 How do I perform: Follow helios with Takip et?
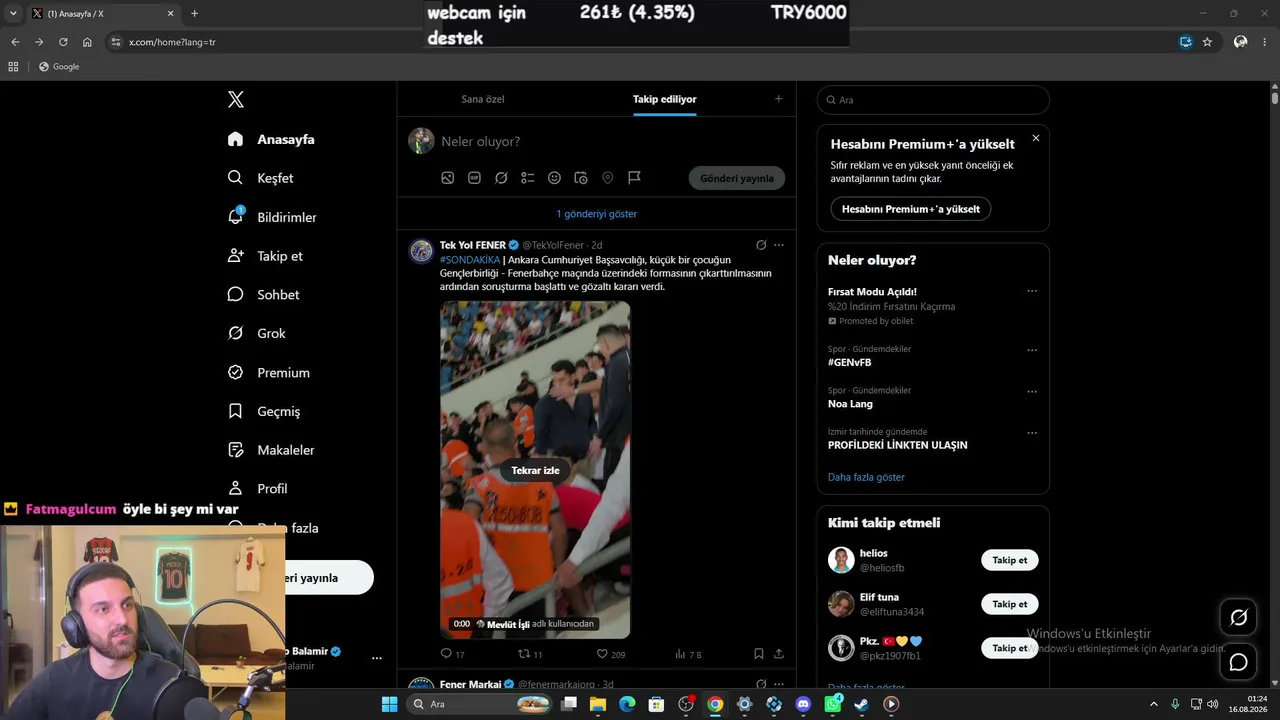pos(1010,560)
